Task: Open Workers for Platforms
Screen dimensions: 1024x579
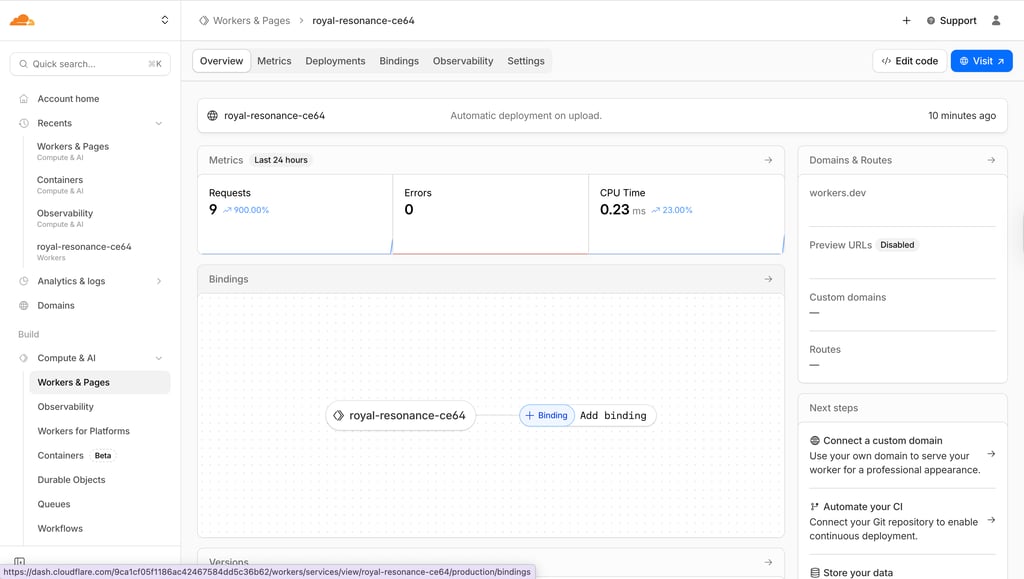Action: (84, 431)
